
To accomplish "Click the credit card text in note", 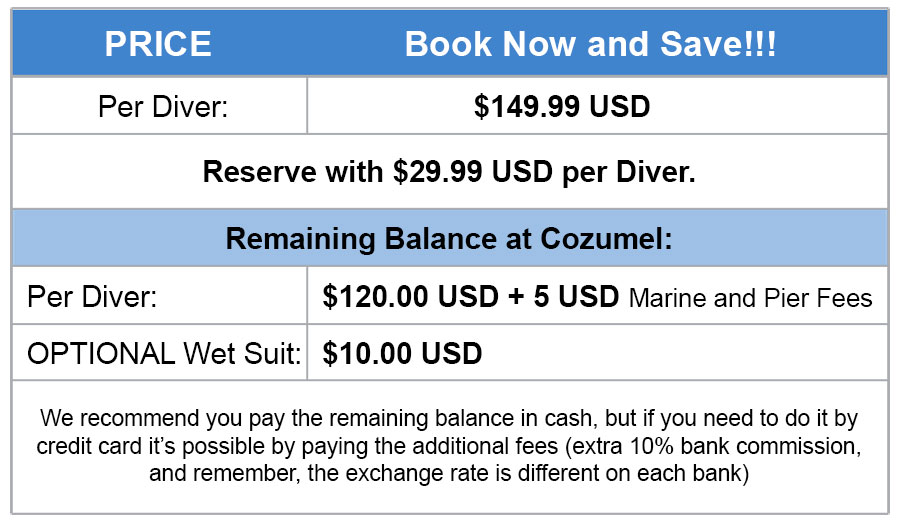I will (81, 445).
